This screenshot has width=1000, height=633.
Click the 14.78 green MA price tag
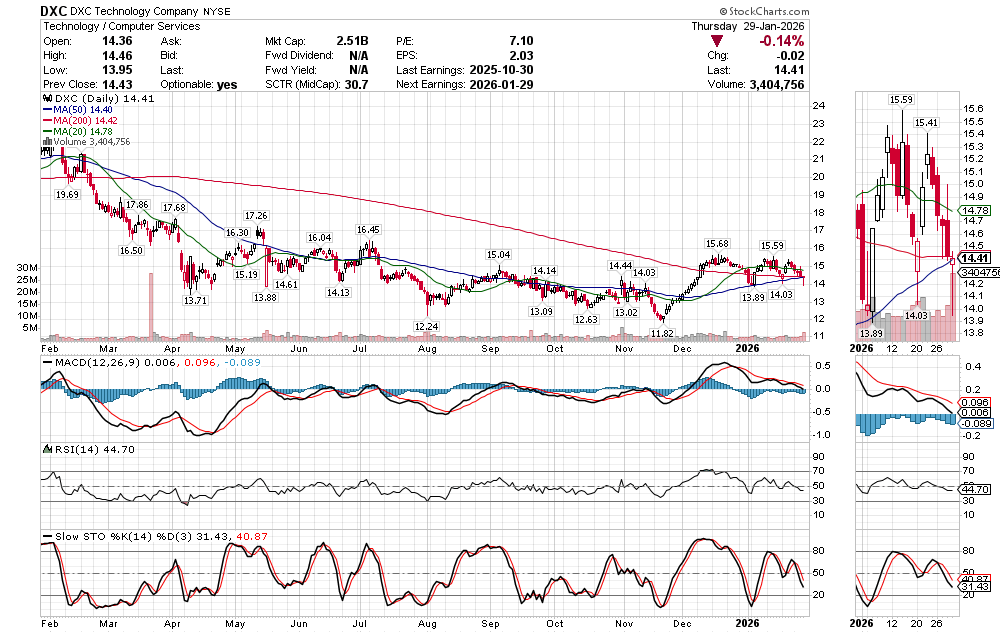(x=974, y=211)
